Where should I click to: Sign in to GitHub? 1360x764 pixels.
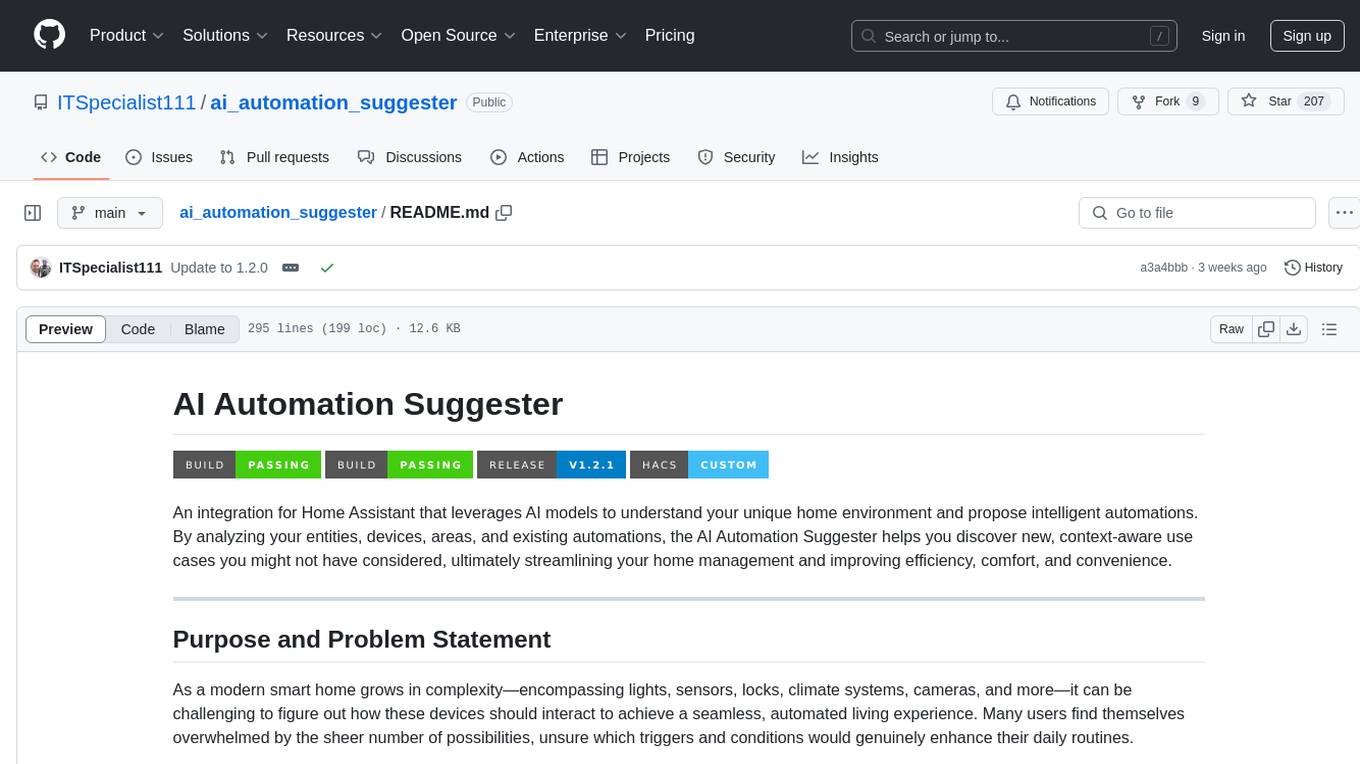[x=1223, y=36]
